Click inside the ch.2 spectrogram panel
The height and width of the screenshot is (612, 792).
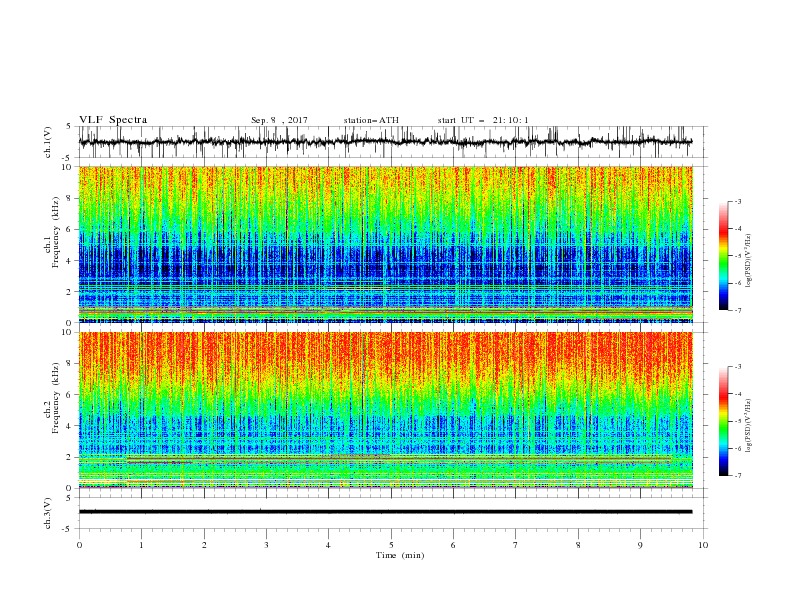385,410
